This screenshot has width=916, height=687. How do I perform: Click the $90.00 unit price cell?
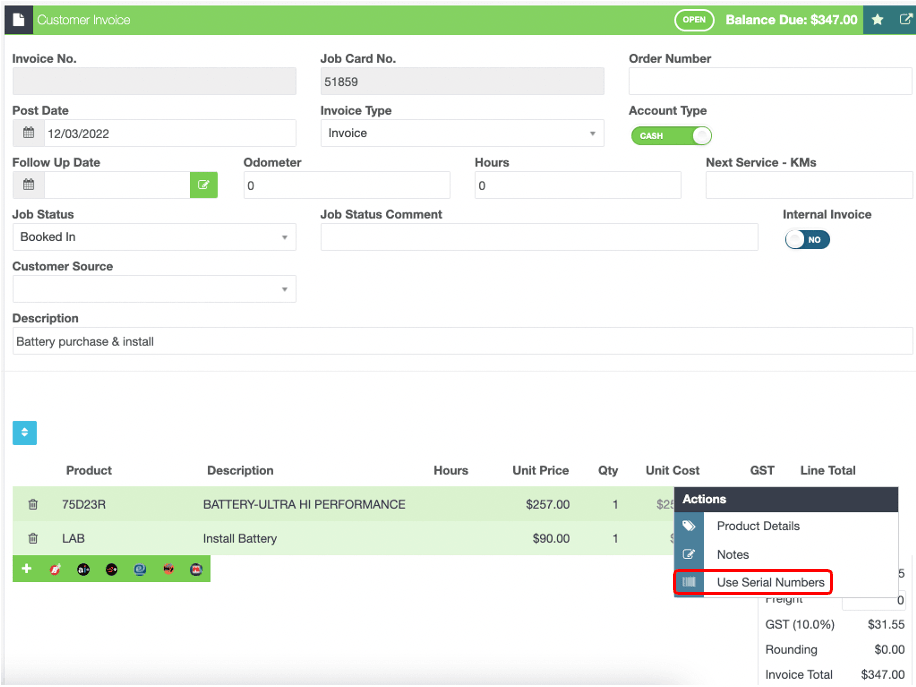tap(551, 539)
